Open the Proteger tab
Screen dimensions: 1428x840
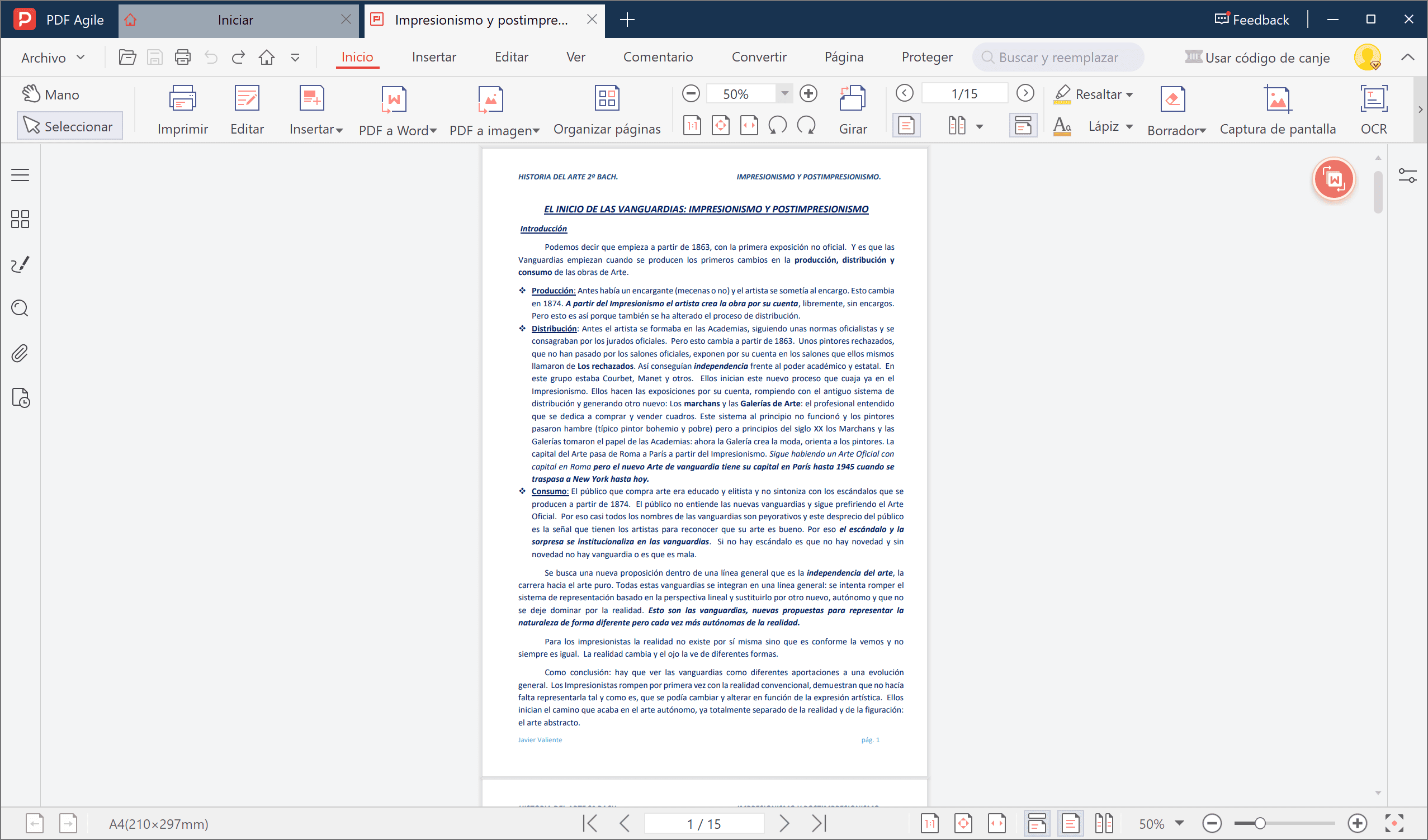pos(927,56)
